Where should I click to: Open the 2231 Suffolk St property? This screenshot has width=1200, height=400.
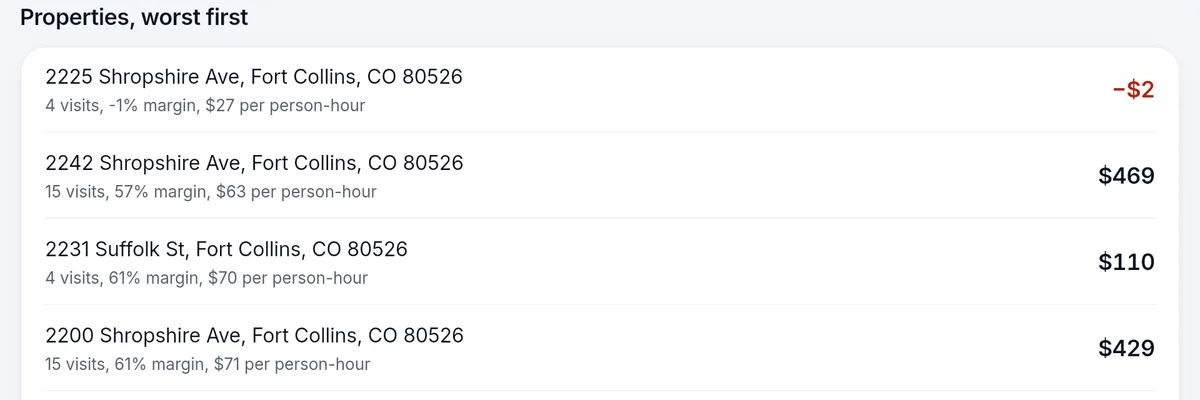600,262
